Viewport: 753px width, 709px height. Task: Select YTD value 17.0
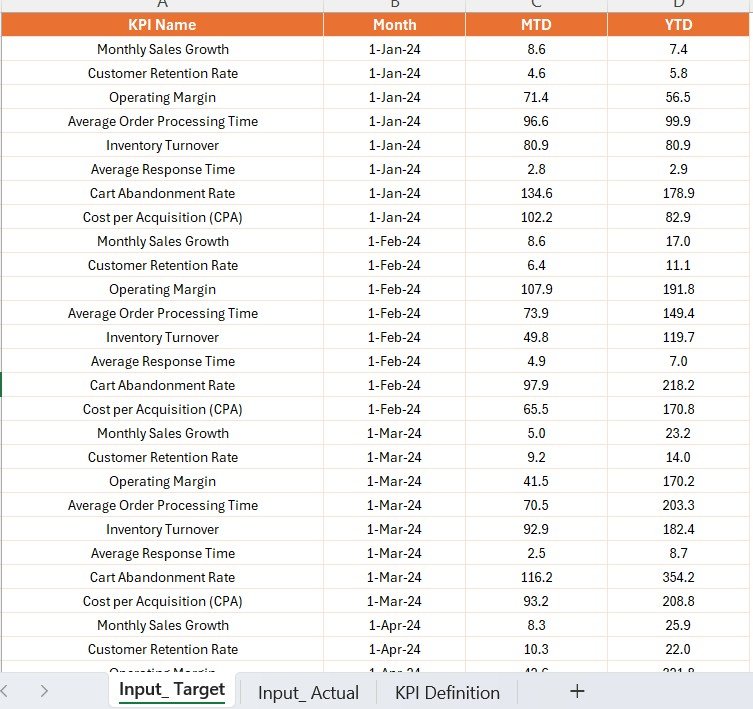tap(678, 241)
